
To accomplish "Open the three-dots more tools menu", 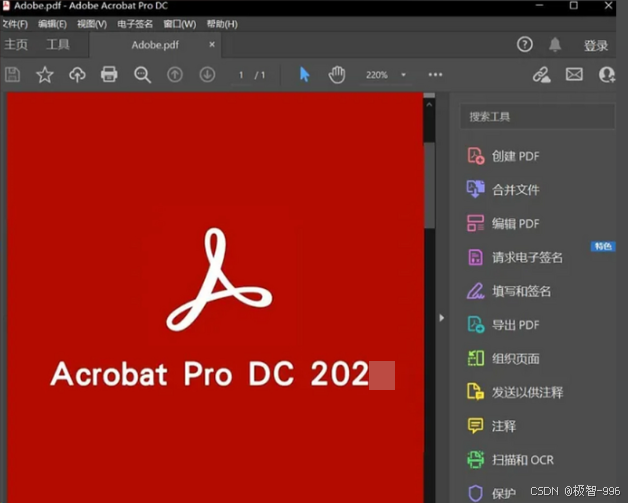I will (x=435, y=74).
